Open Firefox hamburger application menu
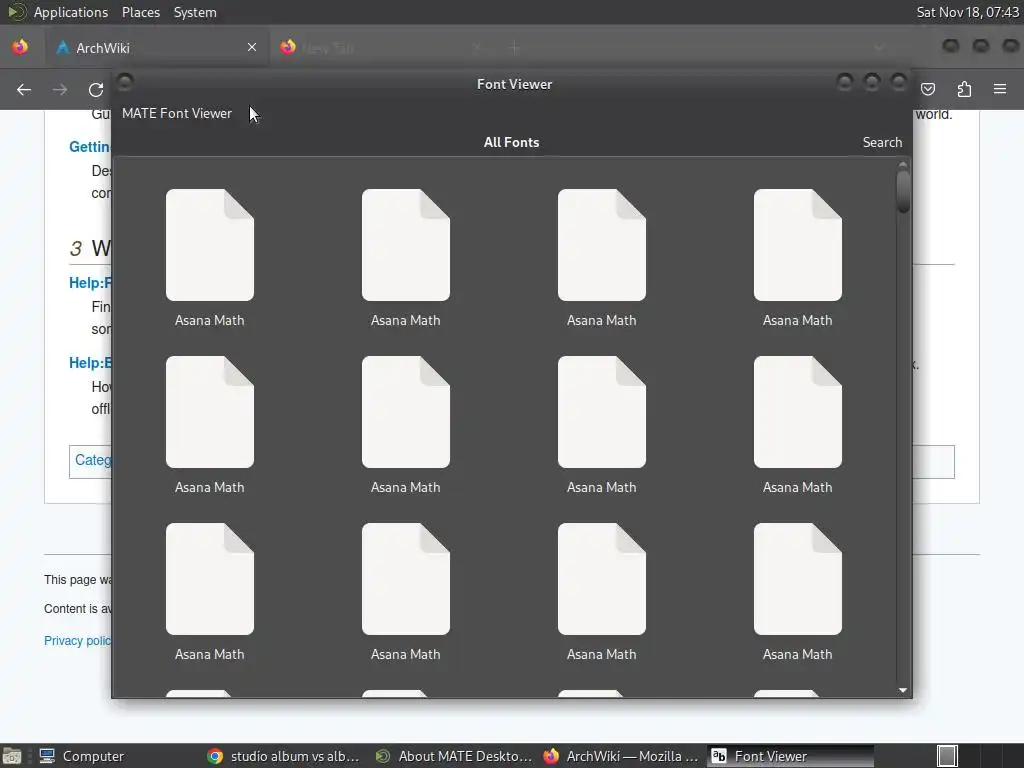The height and width of the screenshot is (768, 1024). point(1000,89)
